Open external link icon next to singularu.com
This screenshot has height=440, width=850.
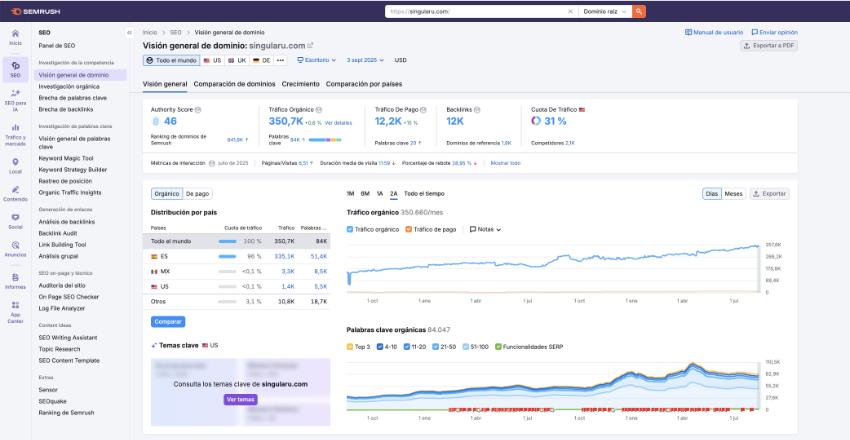(x=311, y=46)
